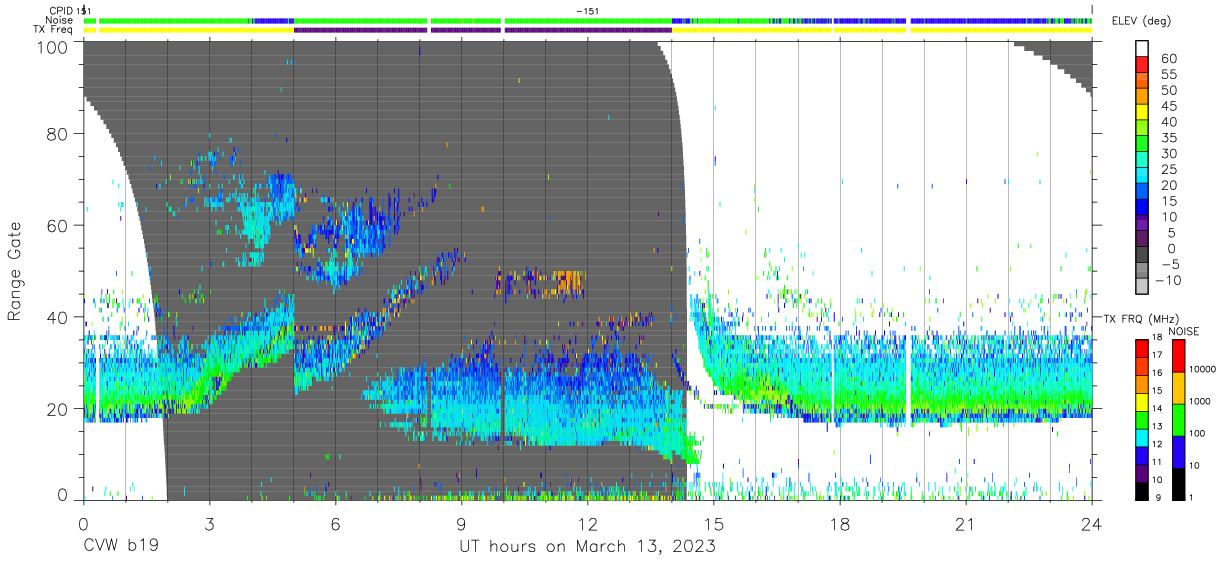Click the '100' tick on NOISE bar
Image resolution: width=1228 pixels, height=567 pixels.
1199,433
